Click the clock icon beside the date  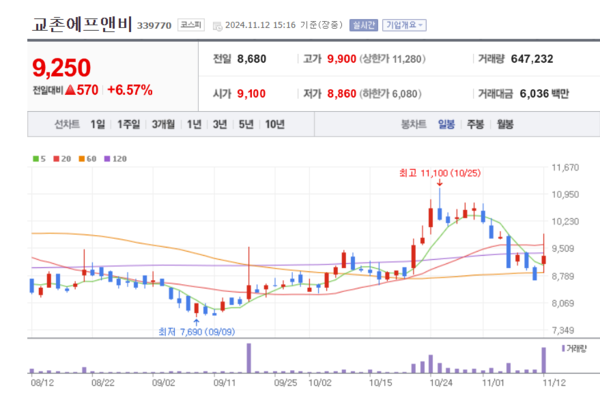pos(217,26)
